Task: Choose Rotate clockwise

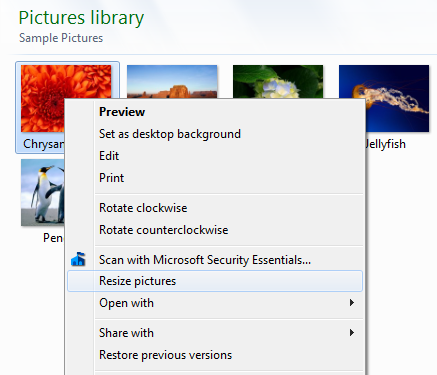Action: coord(143,208)
